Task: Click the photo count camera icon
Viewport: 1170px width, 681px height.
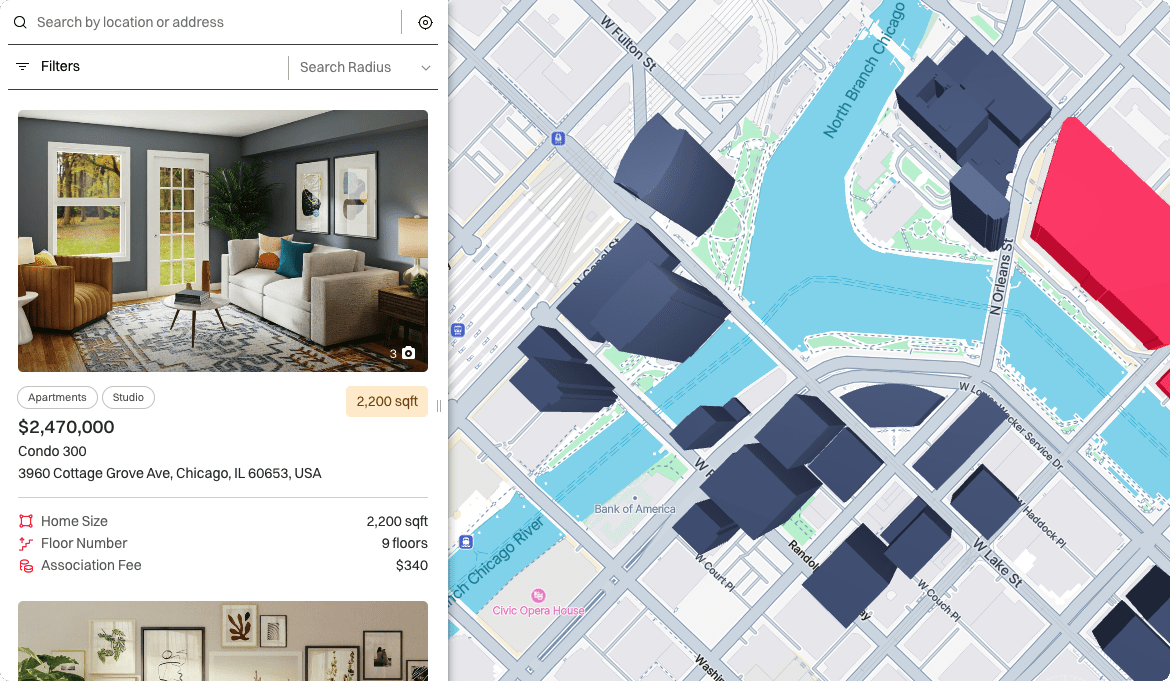Action: (x=408, y=353)
